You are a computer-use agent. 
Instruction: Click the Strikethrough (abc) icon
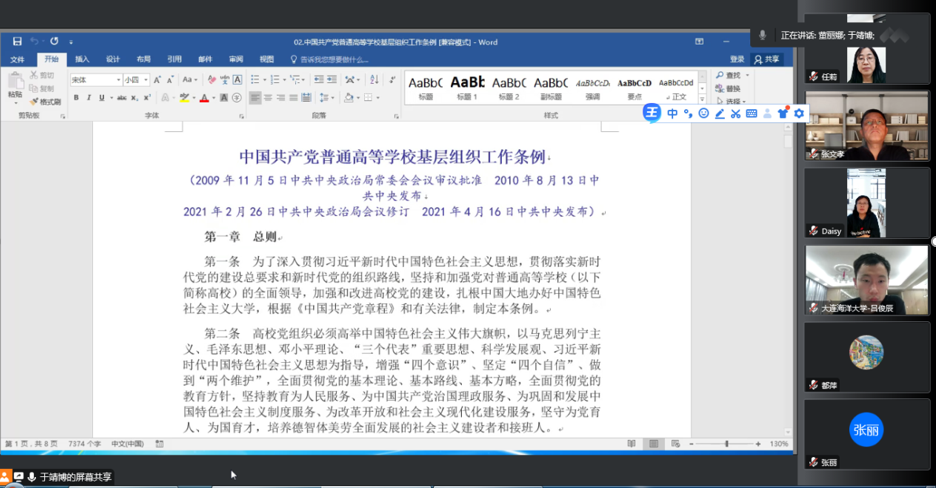tap(122, 98)
